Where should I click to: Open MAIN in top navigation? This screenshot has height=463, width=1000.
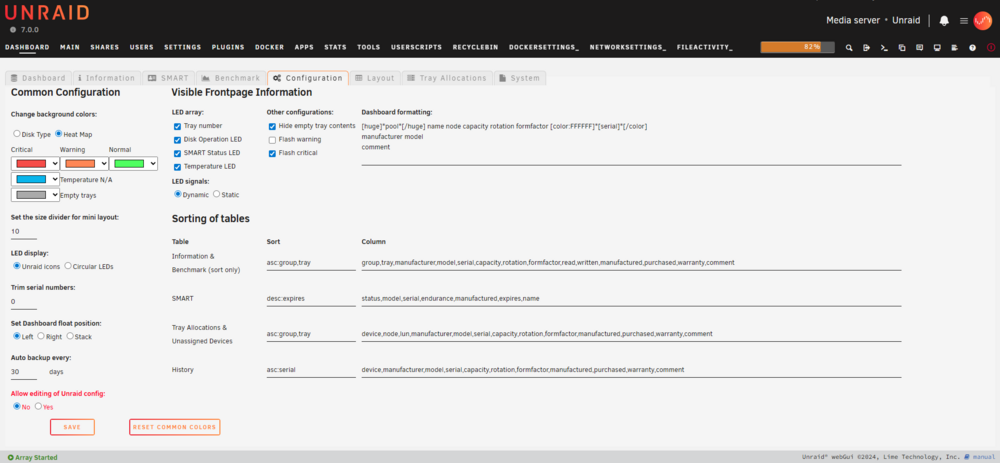click(70, 47)
